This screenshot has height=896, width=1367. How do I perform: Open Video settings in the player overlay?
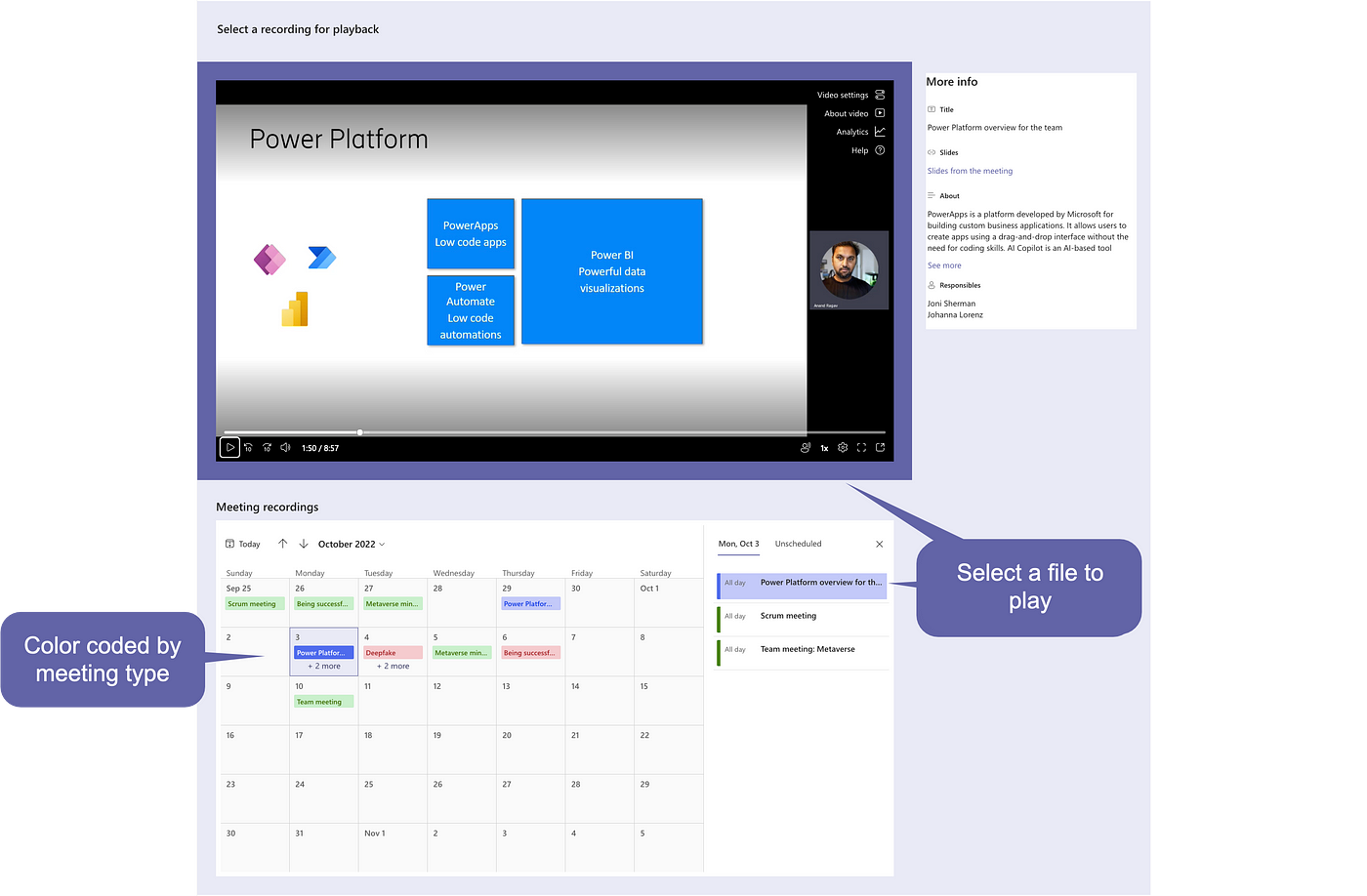coord(850,95)
